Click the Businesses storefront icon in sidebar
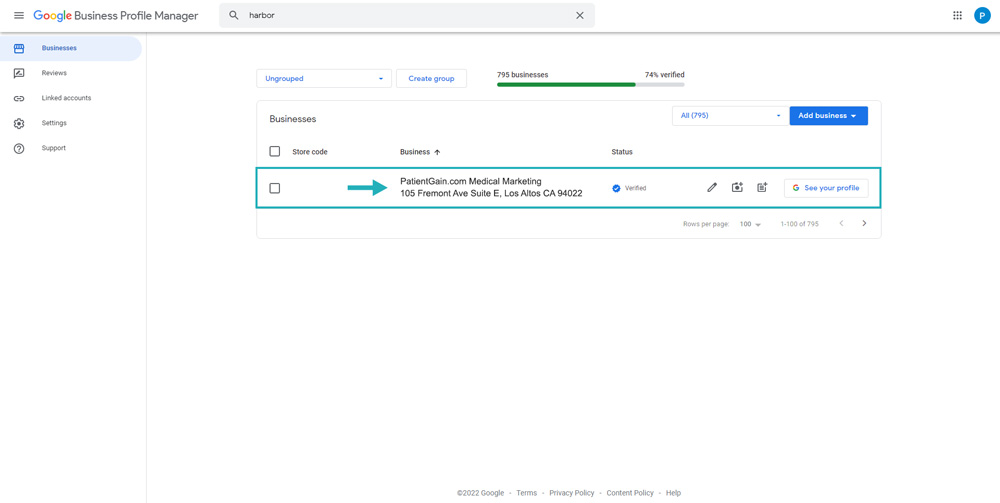The width and height of the screenshot is (1000, 503). tap(19, 48)
